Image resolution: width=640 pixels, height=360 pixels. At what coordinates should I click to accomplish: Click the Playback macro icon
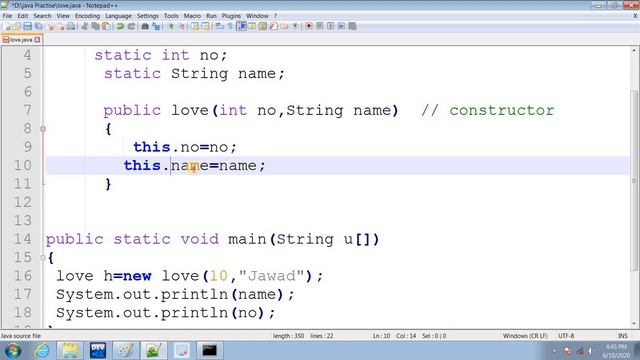(x=330, y=27)
